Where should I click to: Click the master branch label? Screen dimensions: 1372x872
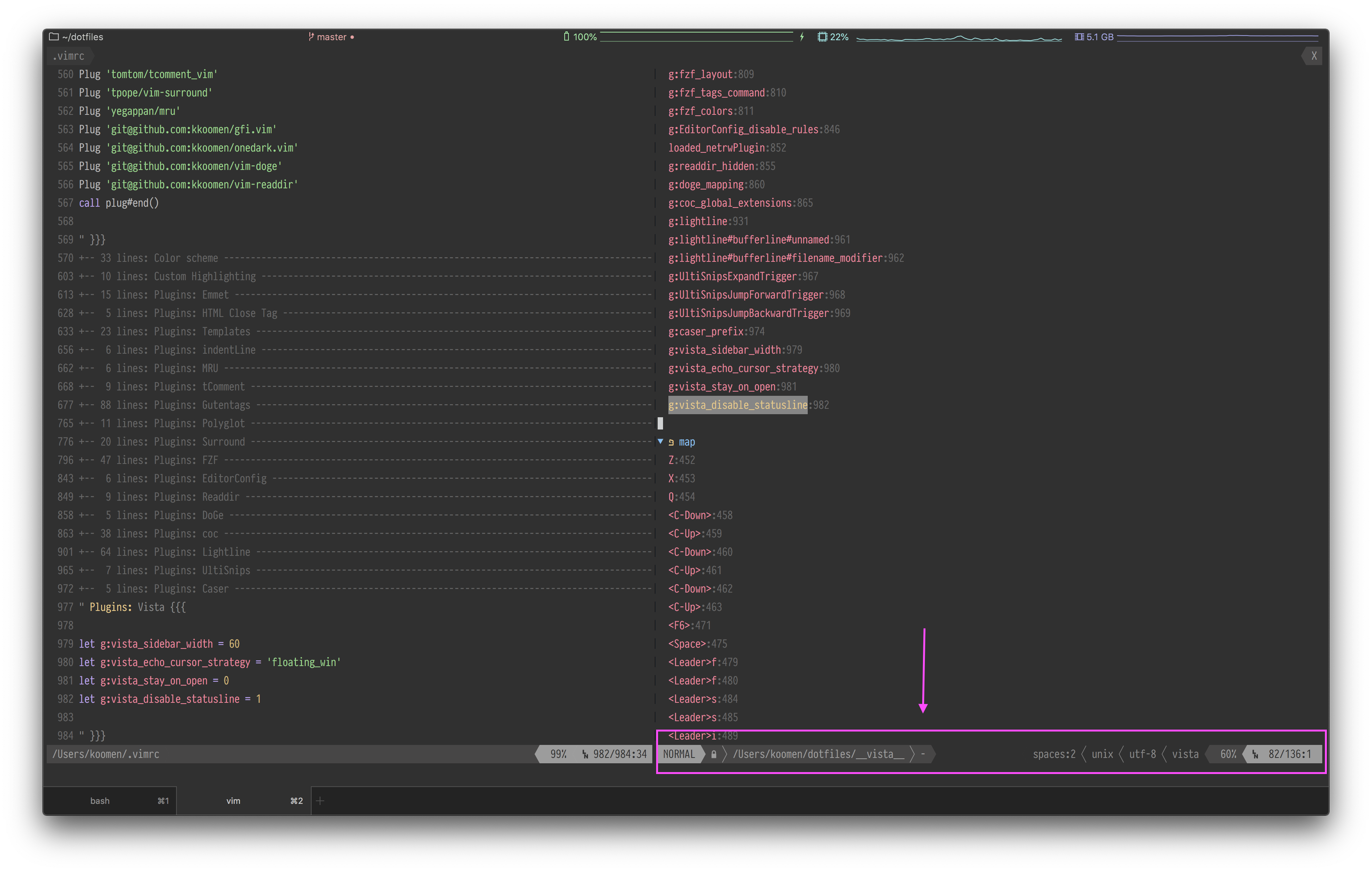[332, 36]
